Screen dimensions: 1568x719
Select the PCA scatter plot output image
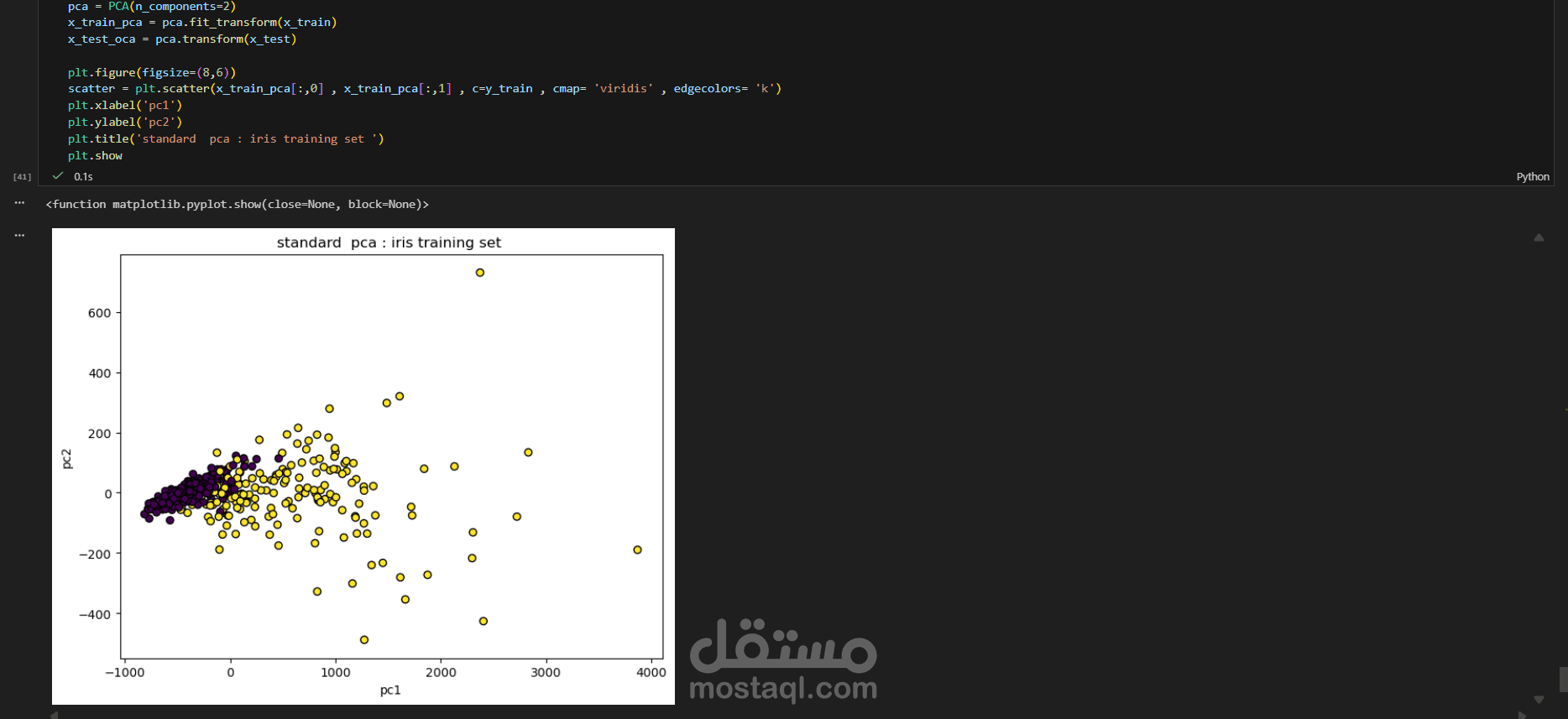point(363,466)
